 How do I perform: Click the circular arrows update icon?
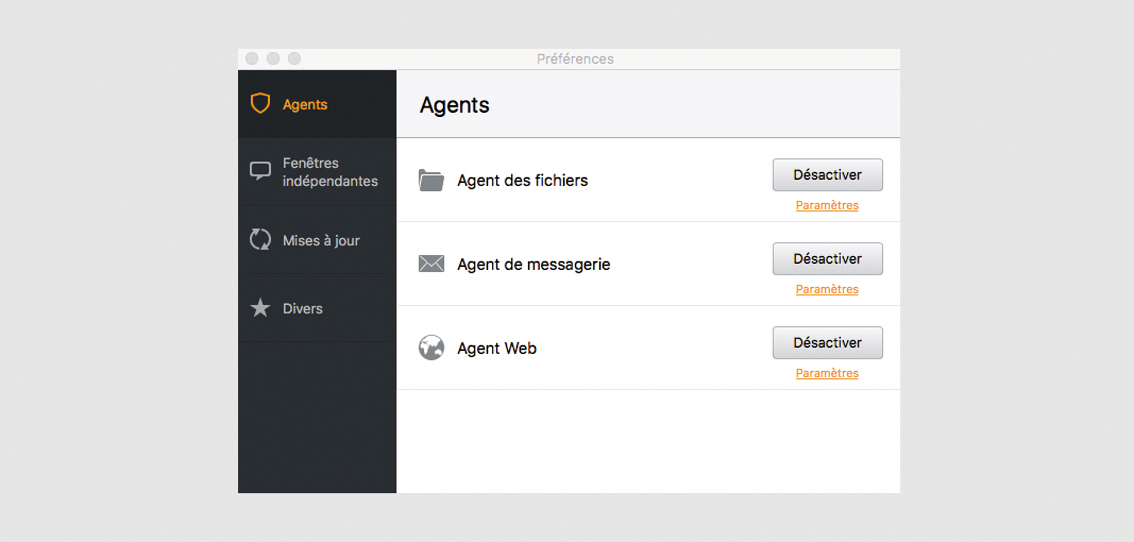260,240
